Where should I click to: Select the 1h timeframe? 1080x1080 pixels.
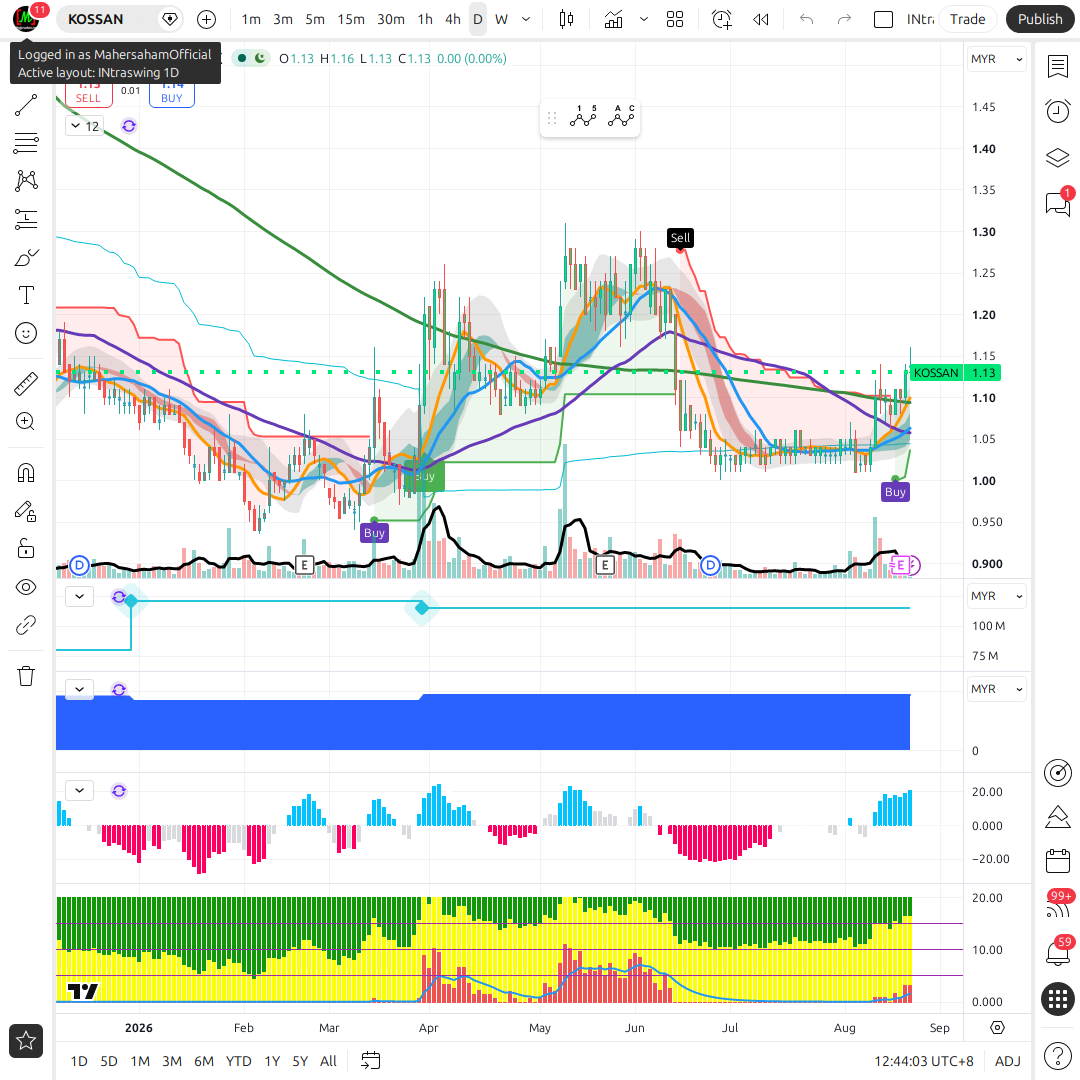click(425, 19)
